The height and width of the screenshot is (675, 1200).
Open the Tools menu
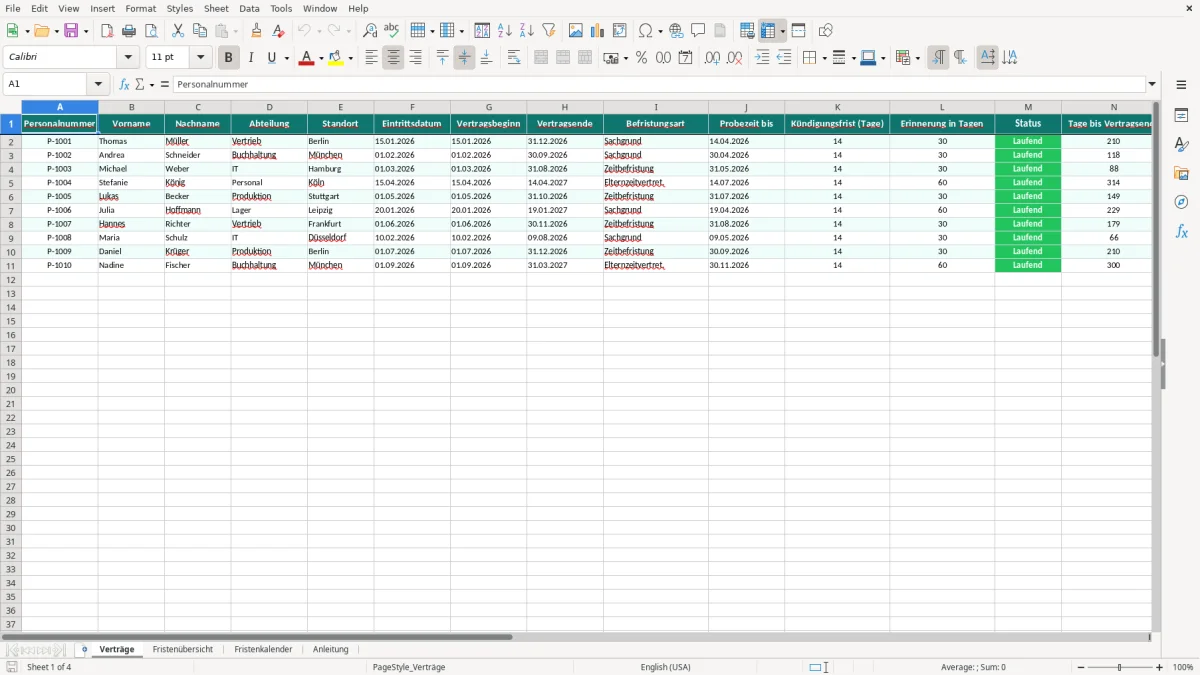[281, 8]
